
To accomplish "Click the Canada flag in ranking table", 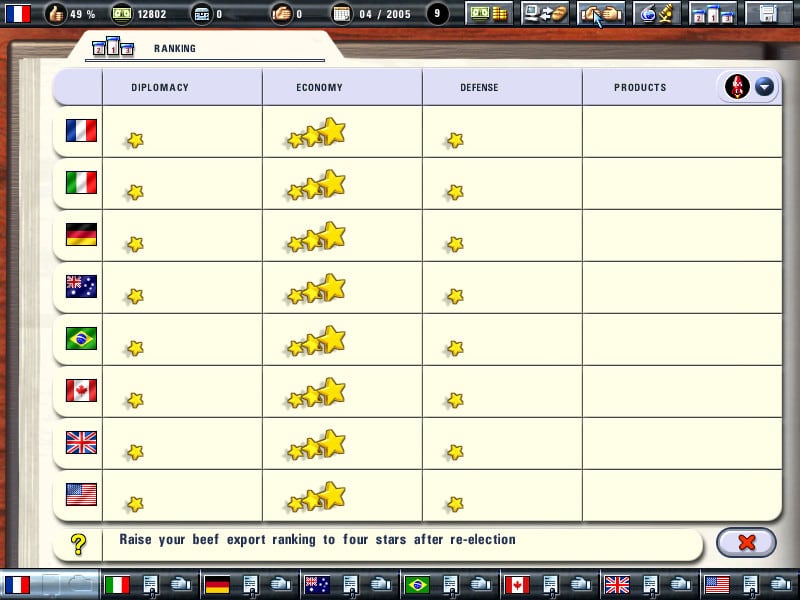I will click(x=81, y=390).
